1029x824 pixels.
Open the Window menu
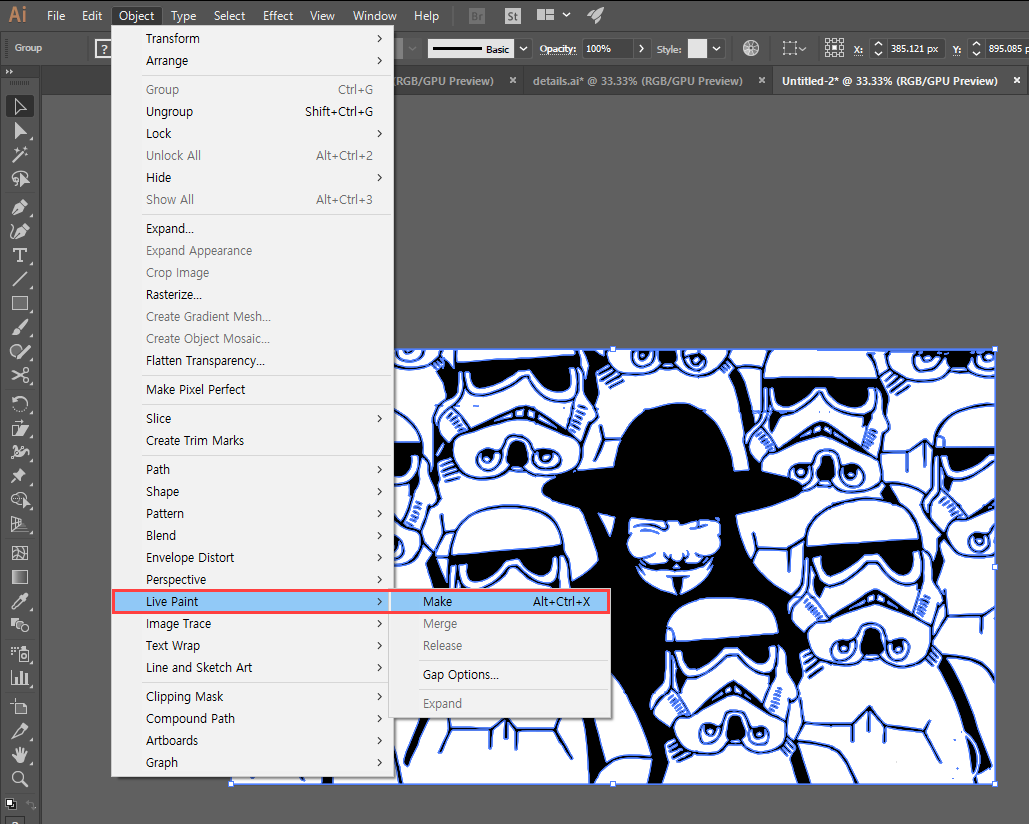[x=375, y=16]
